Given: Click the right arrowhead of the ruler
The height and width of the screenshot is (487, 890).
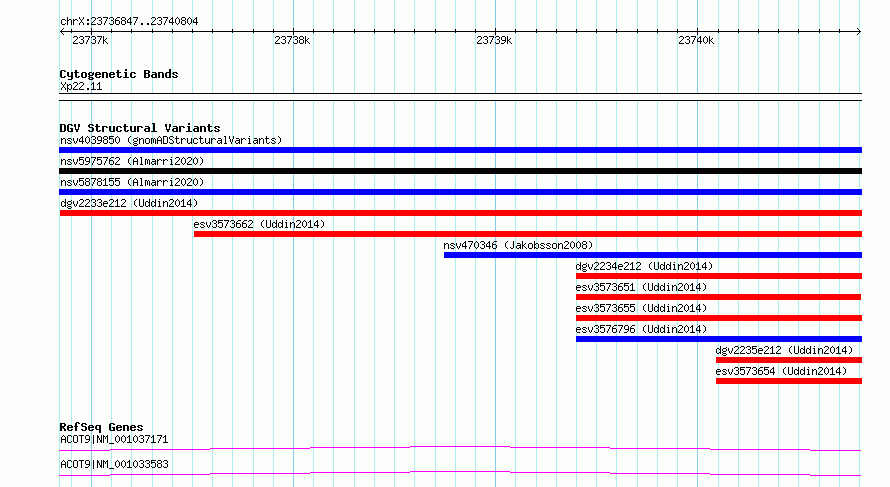Looking at the screenshot, I should [x=859, y=32].
